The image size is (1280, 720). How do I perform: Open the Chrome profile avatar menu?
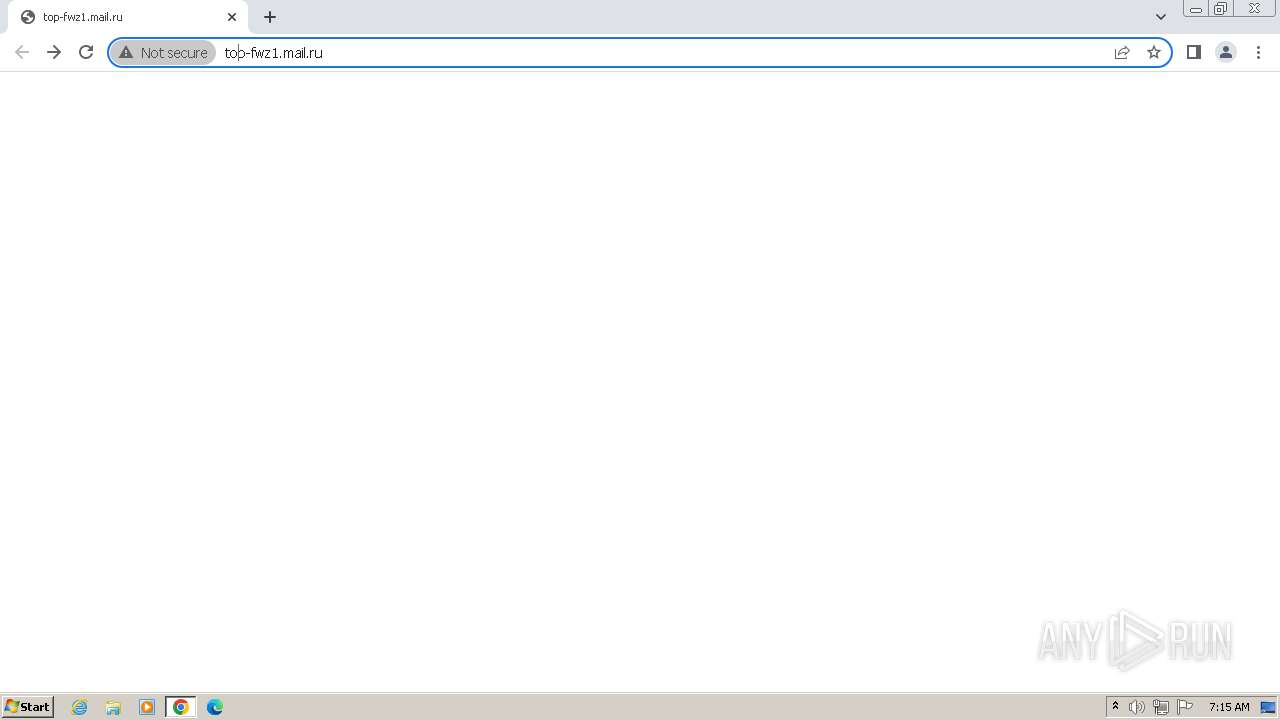[1226, 52]
